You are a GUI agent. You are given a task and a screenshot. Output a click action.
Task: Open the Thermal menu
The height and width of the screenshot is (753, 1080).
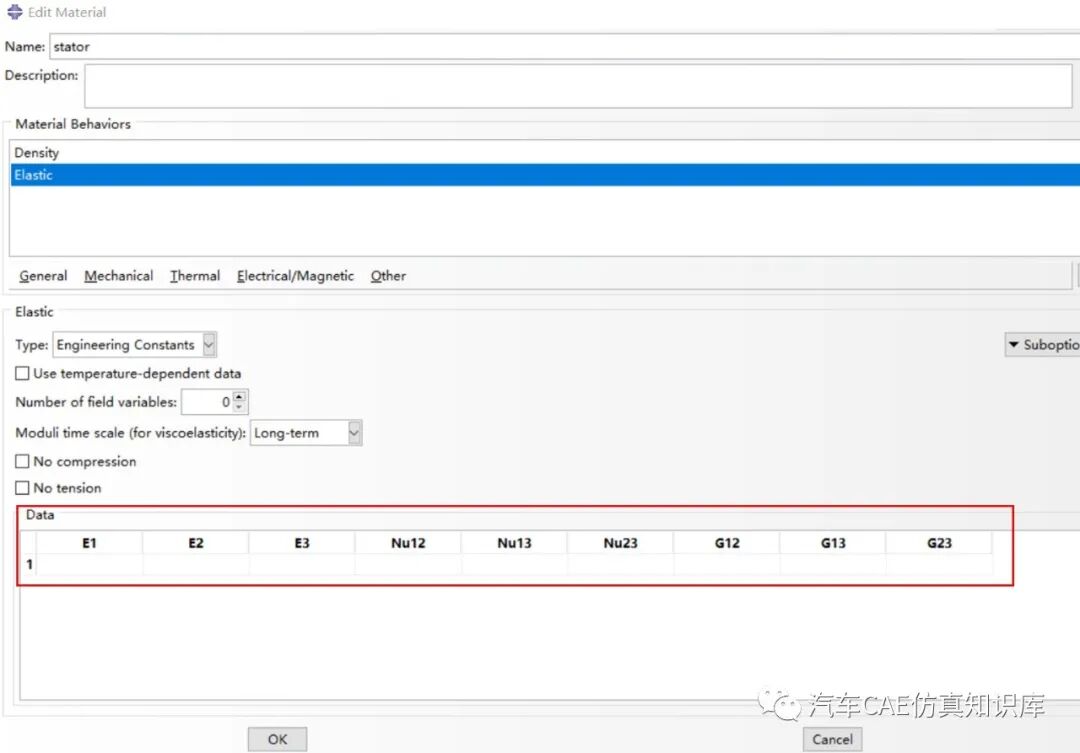(x=195, y=276)
